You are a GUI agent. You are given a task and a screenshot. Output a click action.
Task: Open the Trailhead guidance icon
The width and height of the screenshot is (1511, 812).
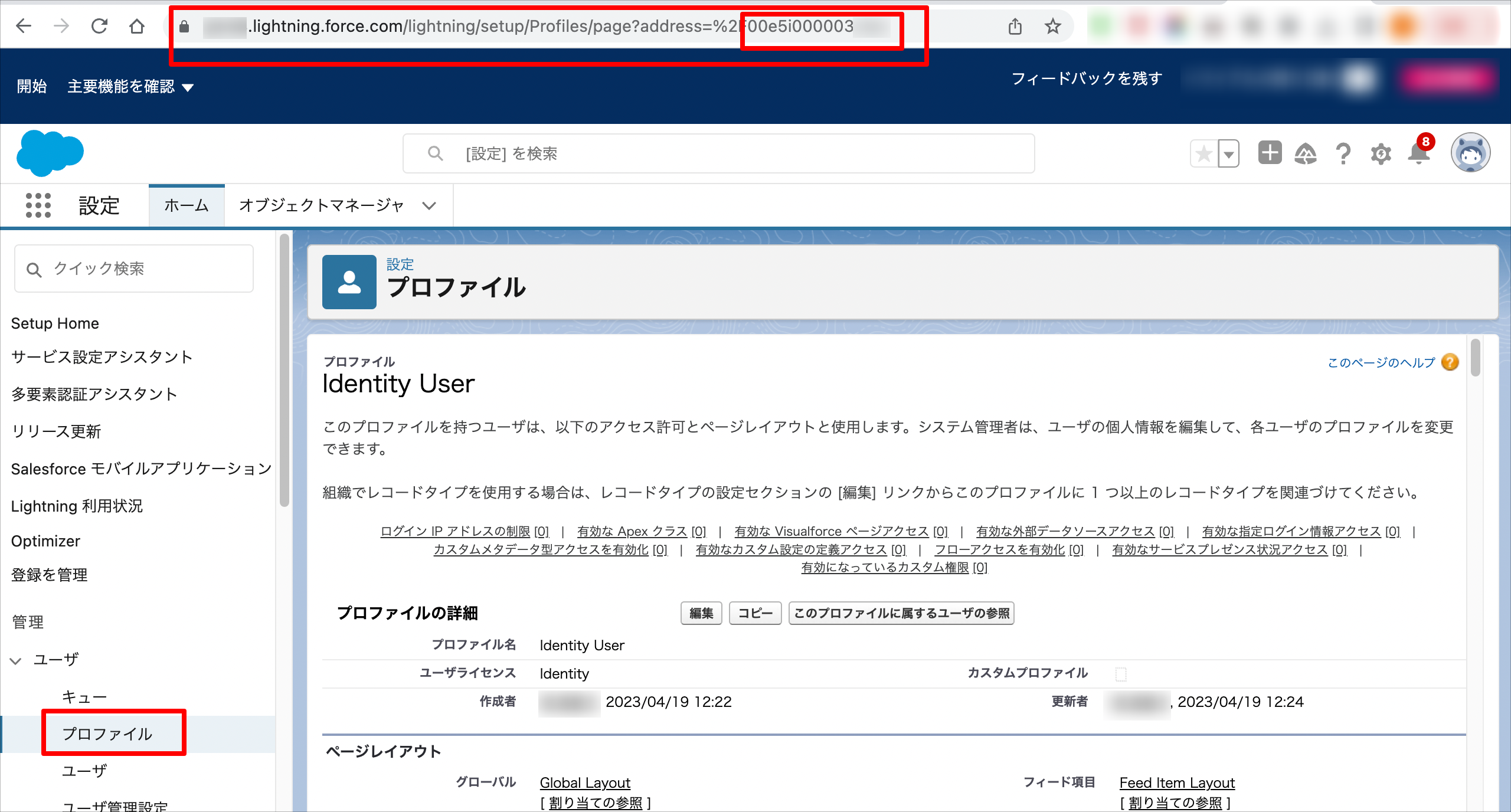point(1306,153)
